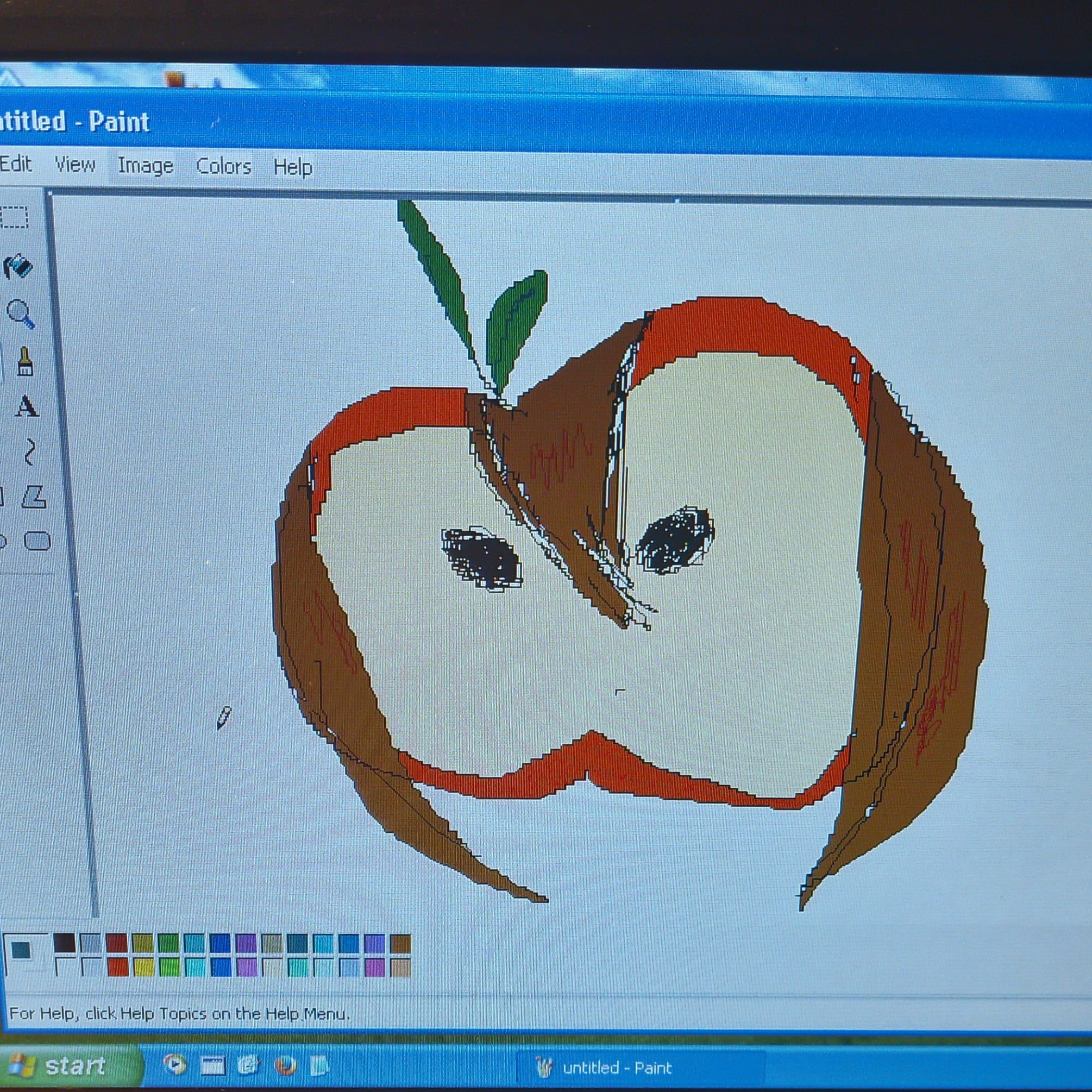1092x1092 pixels.
Task: Select the Fill With Color bucket
Action: point(18,267)
